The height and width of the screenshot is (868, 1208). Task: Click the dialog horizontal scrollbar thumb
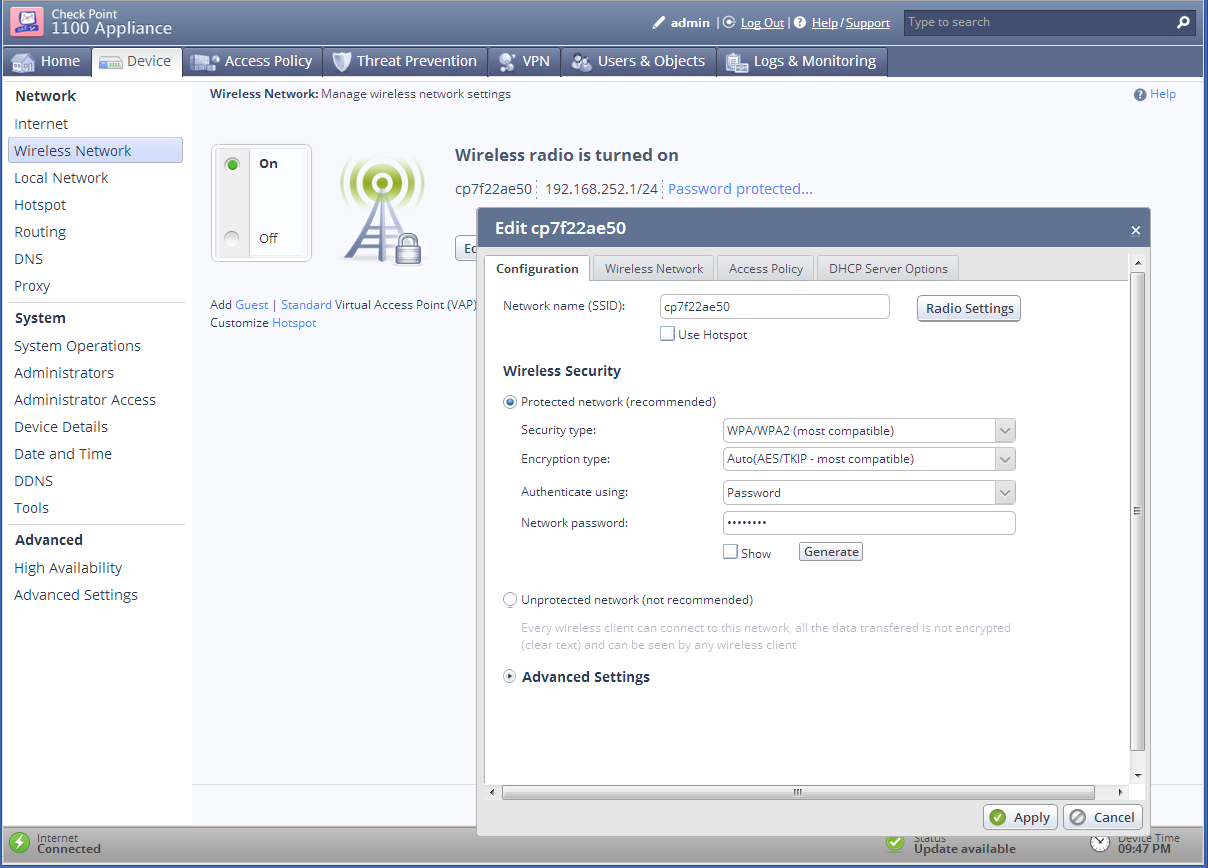coord(797,792)
